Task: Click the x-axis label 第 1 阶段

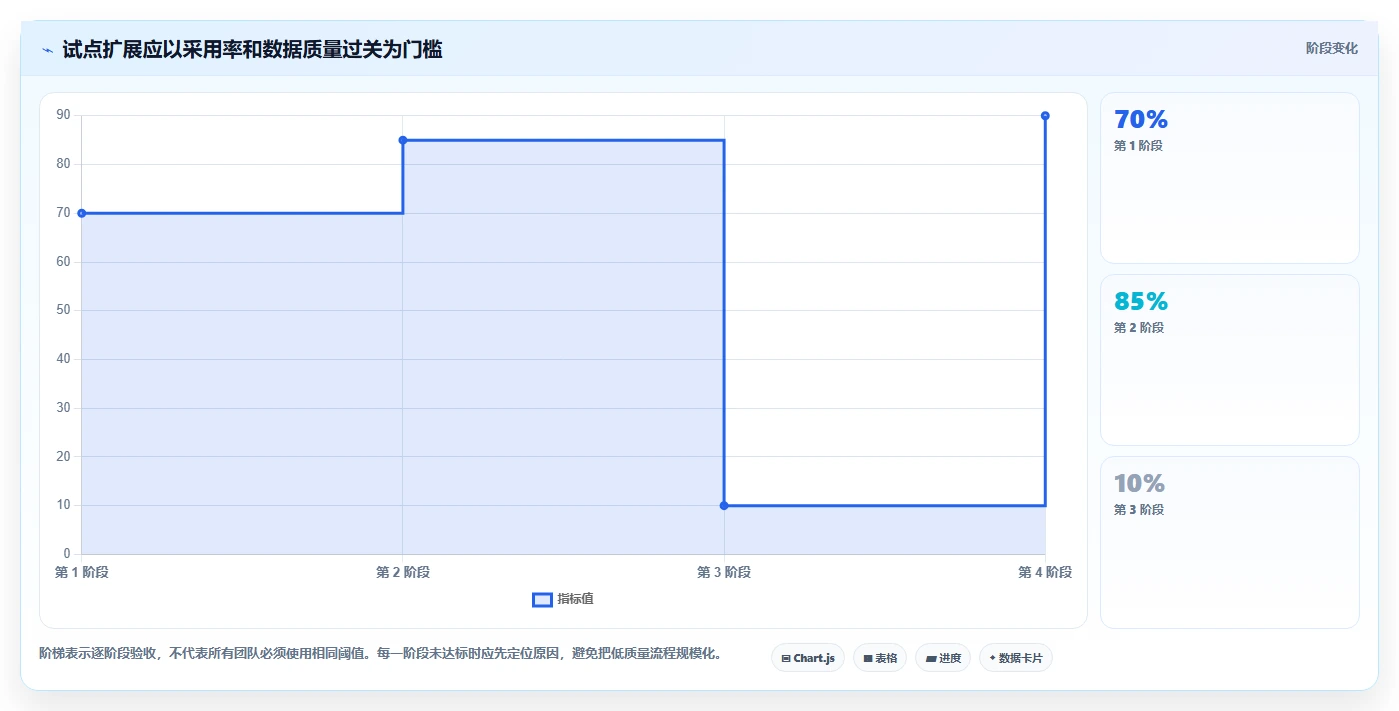Action: click(x=82, y=572)
